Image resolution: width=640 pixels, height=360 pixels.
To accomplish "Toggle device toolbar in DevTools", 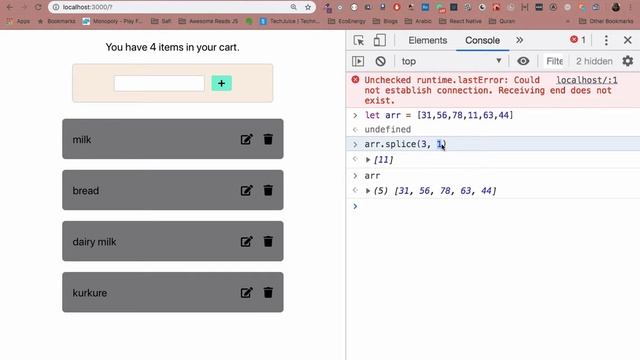I will [x=380, y=40].
